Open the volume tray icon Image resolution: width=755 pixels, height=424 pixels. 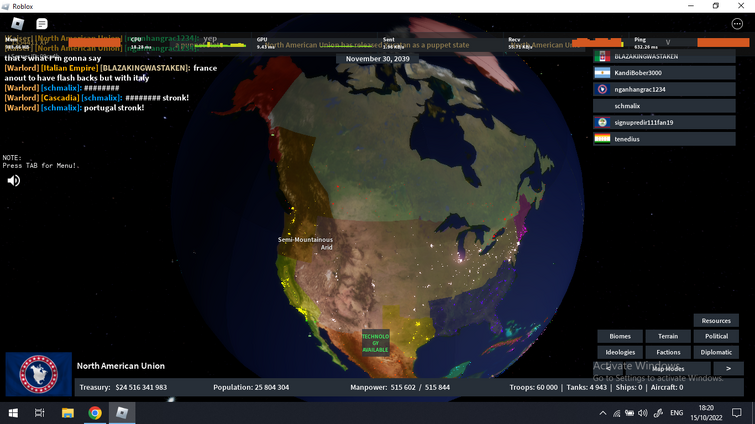click(x=643, y=413)
